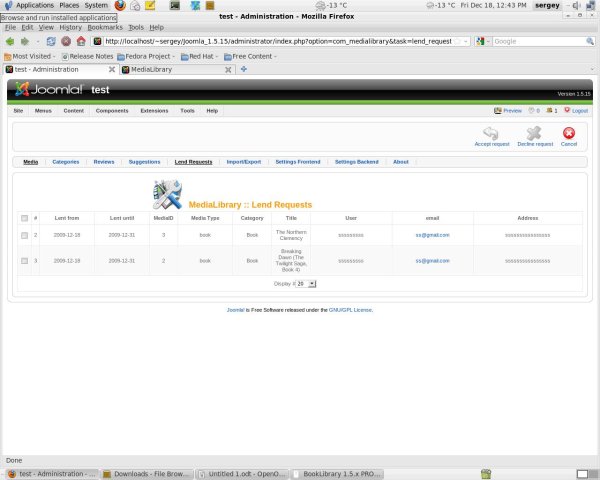Click the Media submenu link
This screenshot has height=480, width=600.
(31, 162)
